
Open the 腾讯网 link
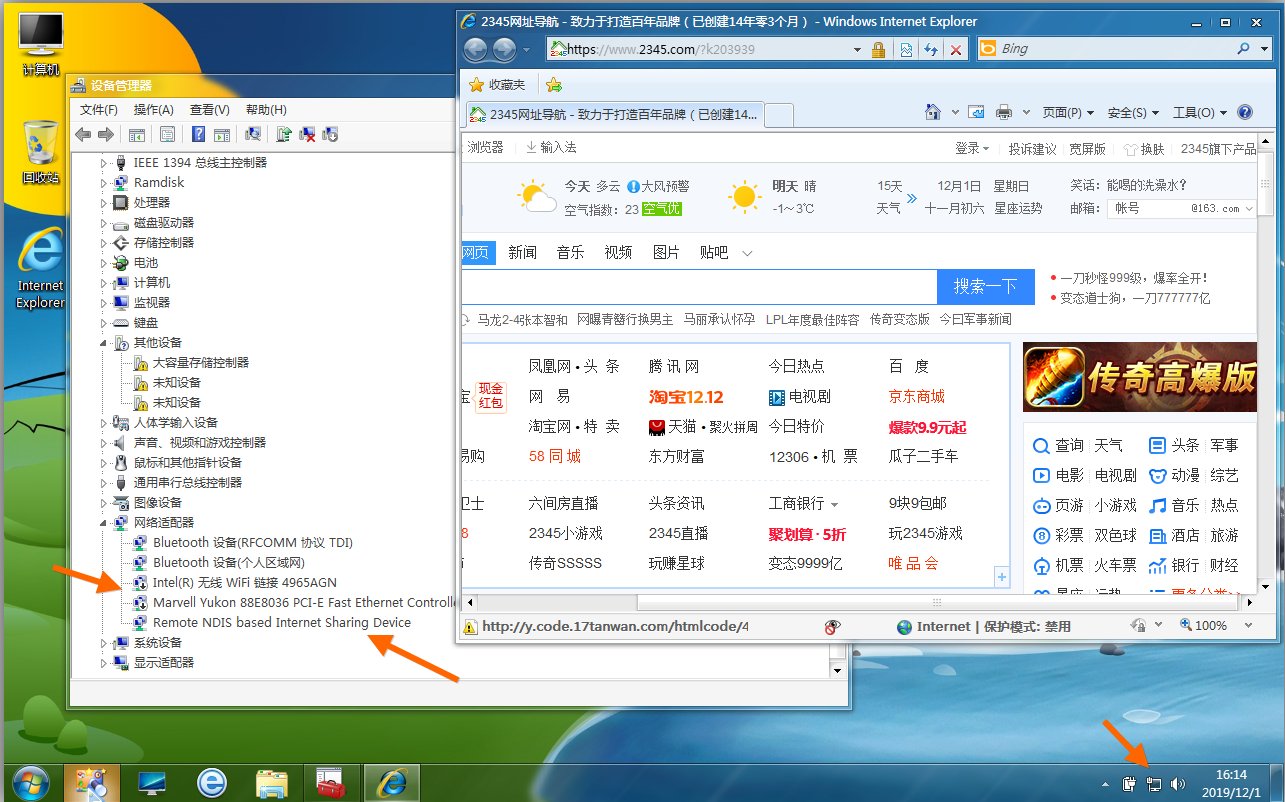coord(674,366)
